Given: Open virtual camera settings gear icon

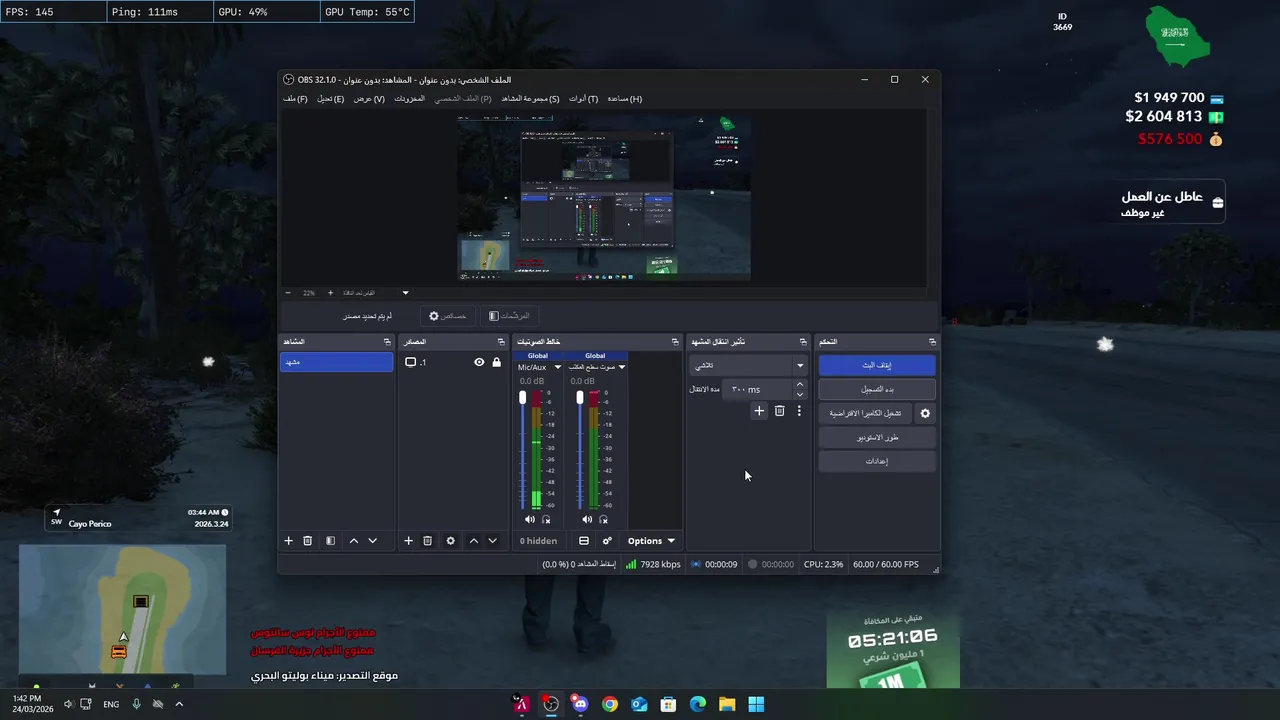Looking at the screenshot, I should [925, 413].
